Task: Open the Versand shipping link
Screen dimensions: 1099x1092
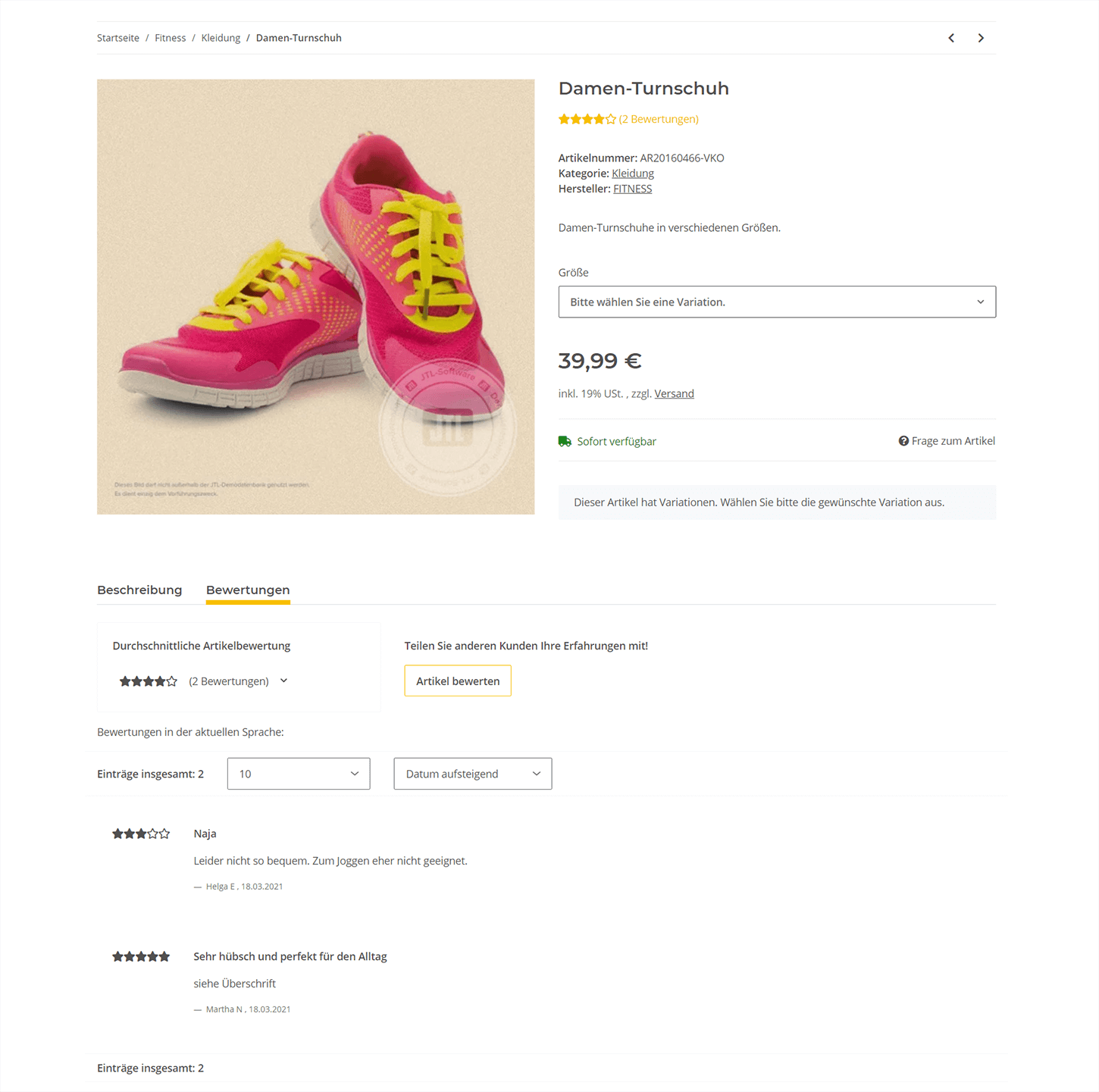Action: 674,393
